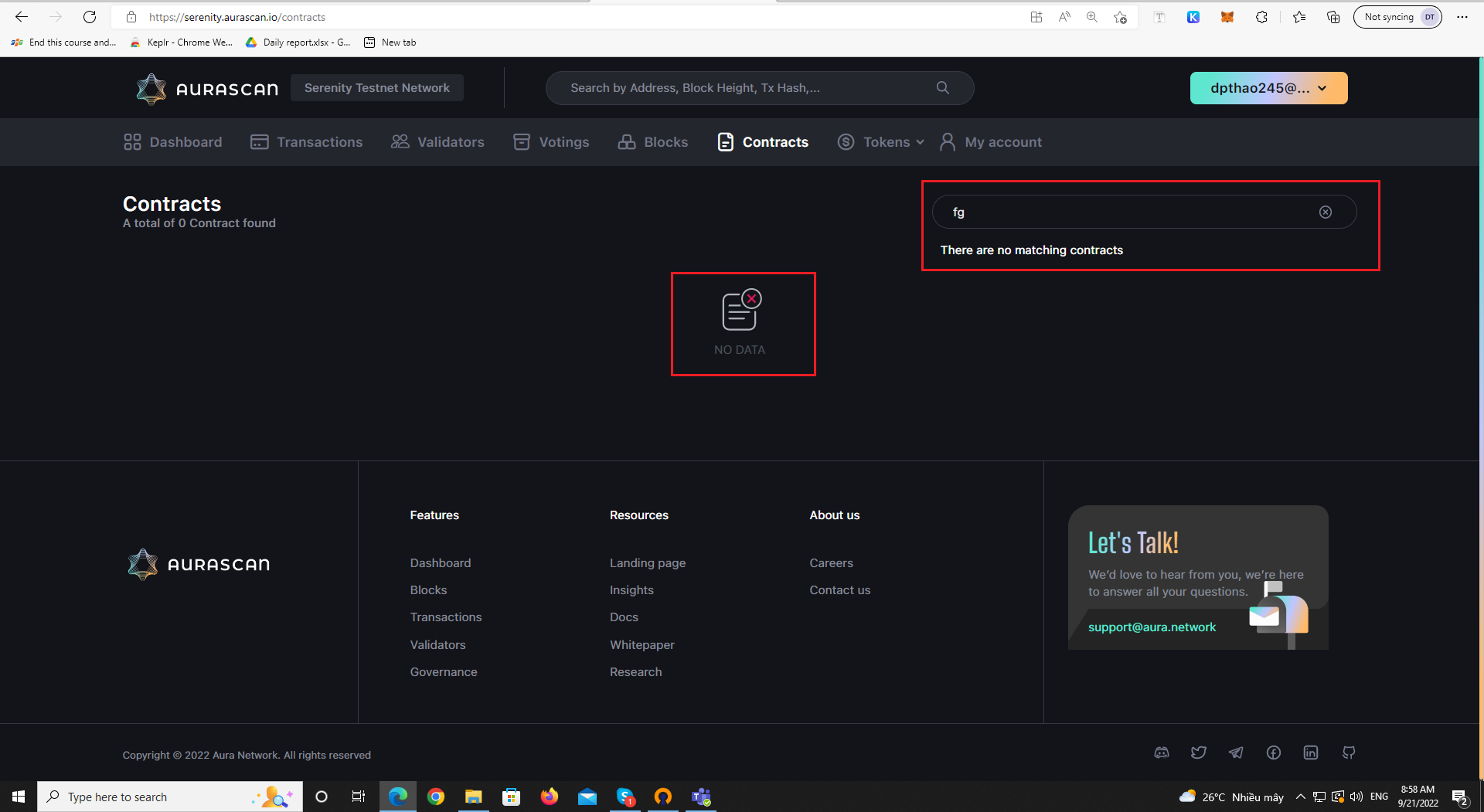
Task: Click the MetaMask extension icon
Action: pos(1227,16)
